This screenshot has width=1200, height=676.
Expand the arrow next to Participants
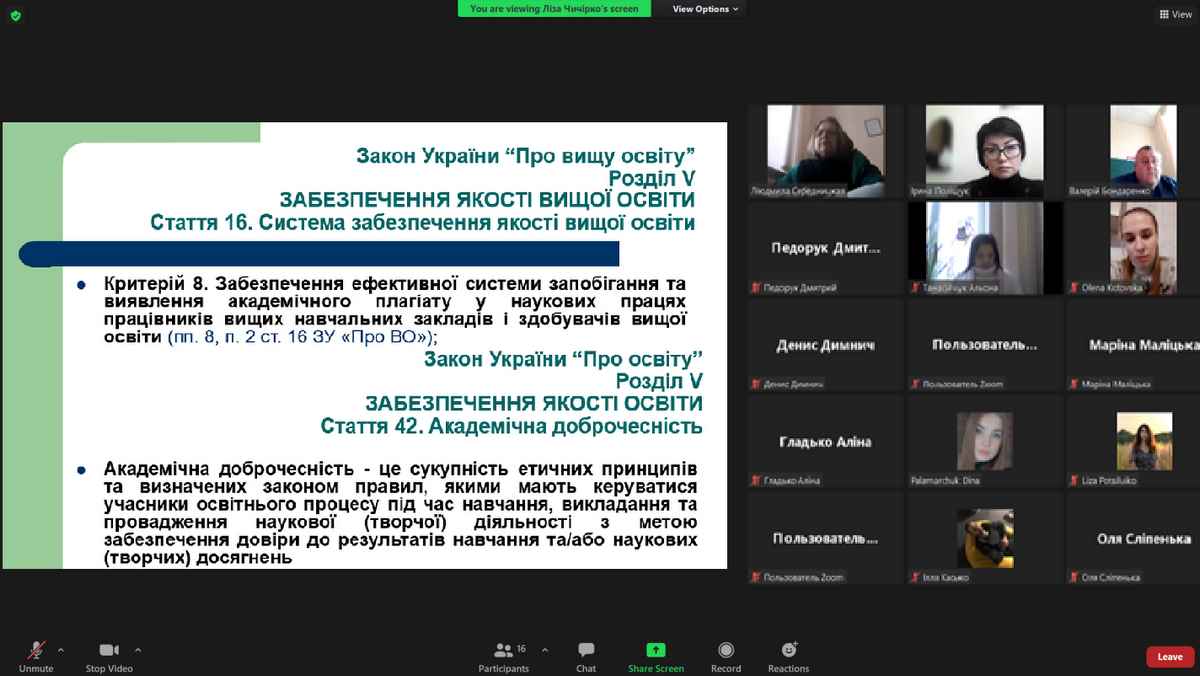[x=544, y=649]
